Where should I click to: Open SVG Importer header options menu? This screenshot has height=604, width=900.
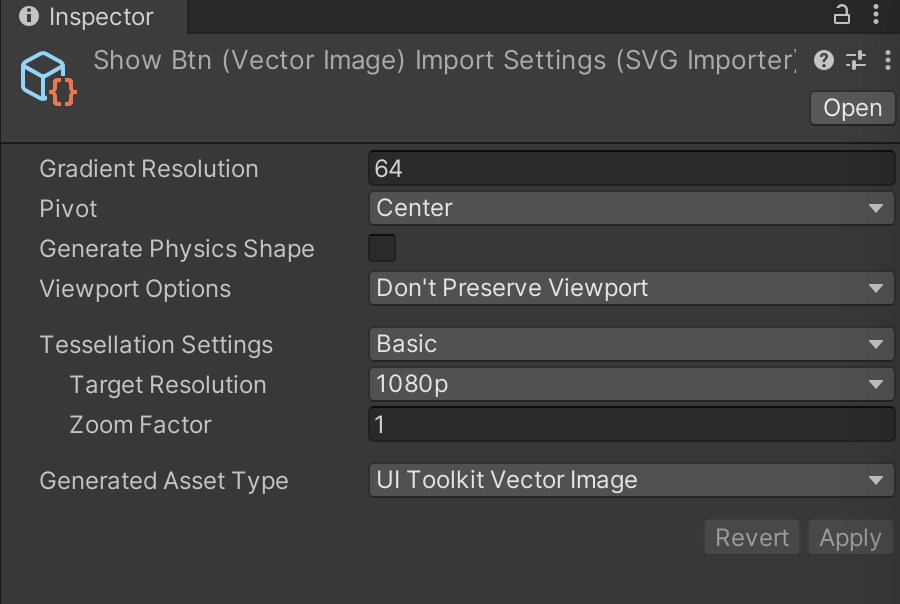pos(887,61)
